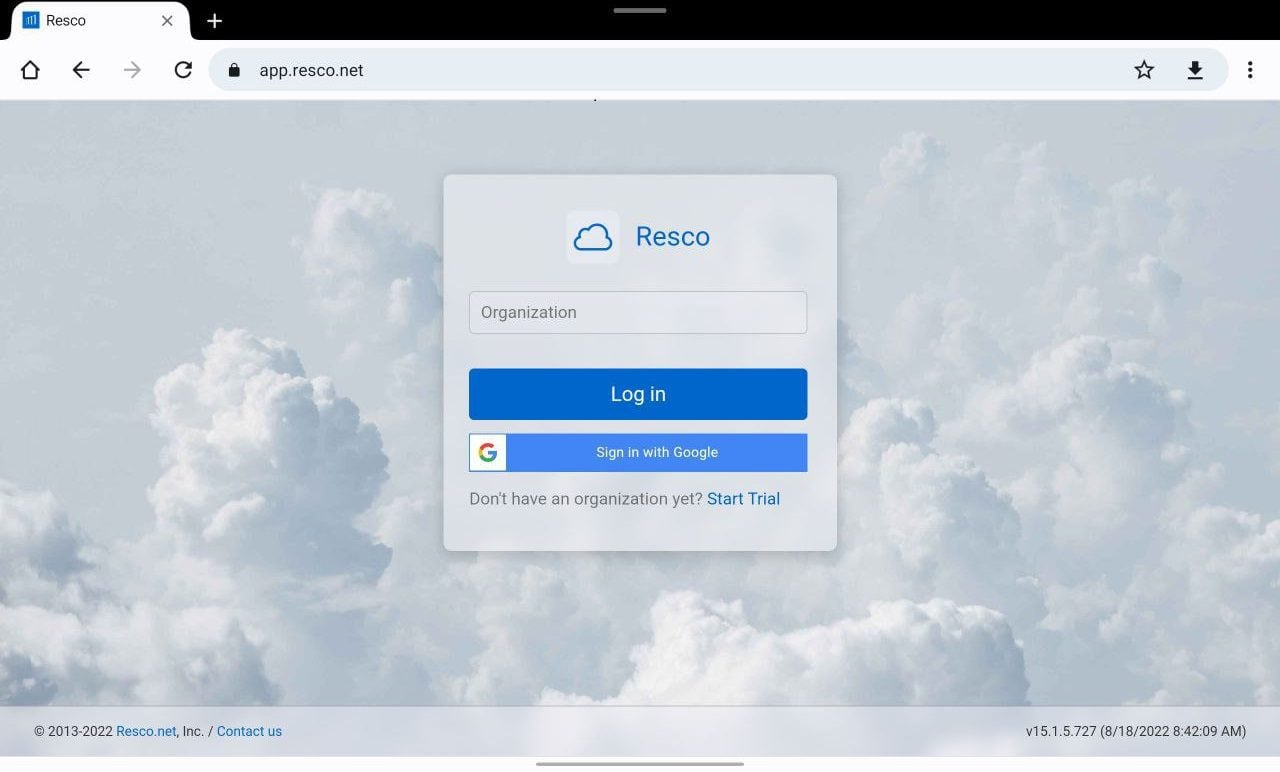The image size is (1280, 772).
Task: Open downloads using the download icon
Action: click(1195, 70)
